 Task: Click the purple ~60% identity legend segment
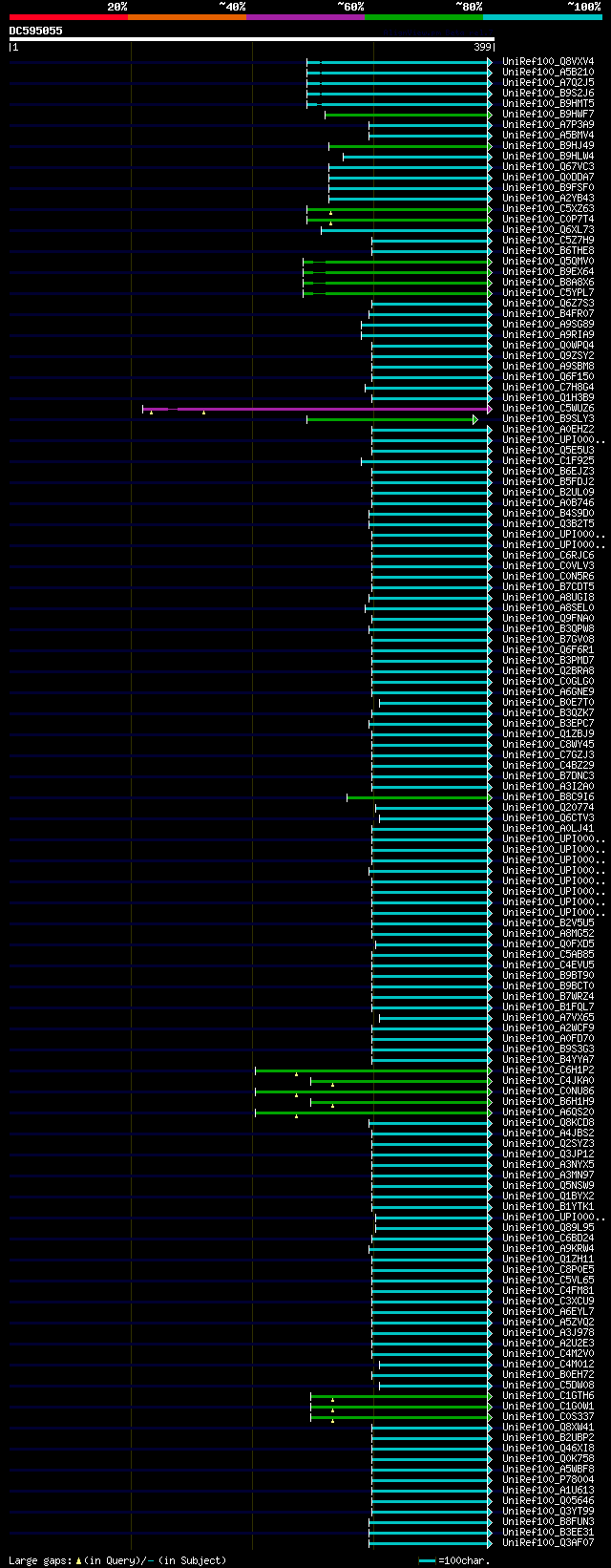(305, 17)
